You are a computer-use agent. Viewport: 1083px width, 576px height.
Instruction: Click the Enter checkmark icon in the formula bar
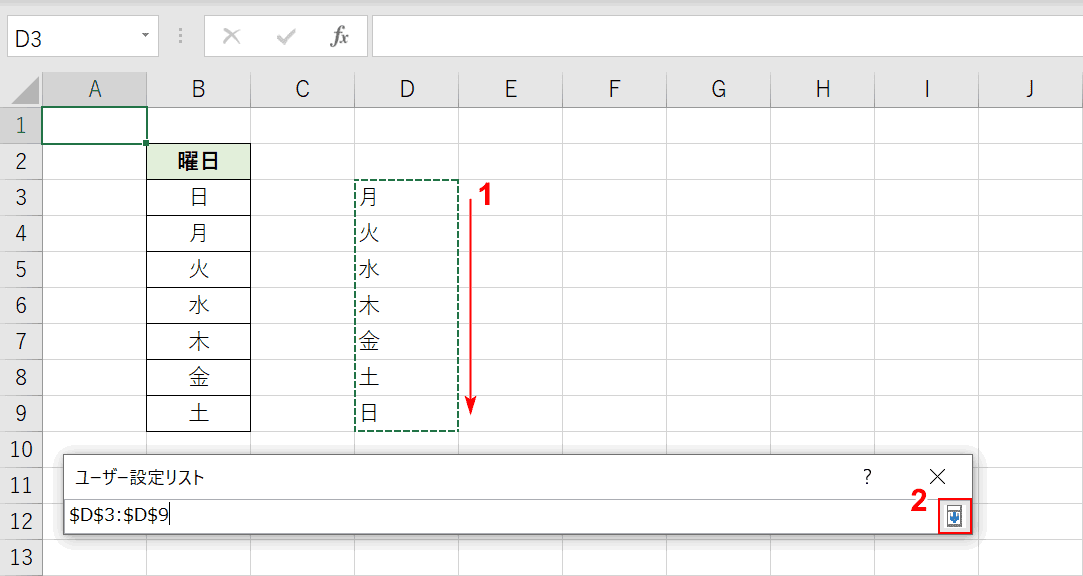(x=285, y=37)
